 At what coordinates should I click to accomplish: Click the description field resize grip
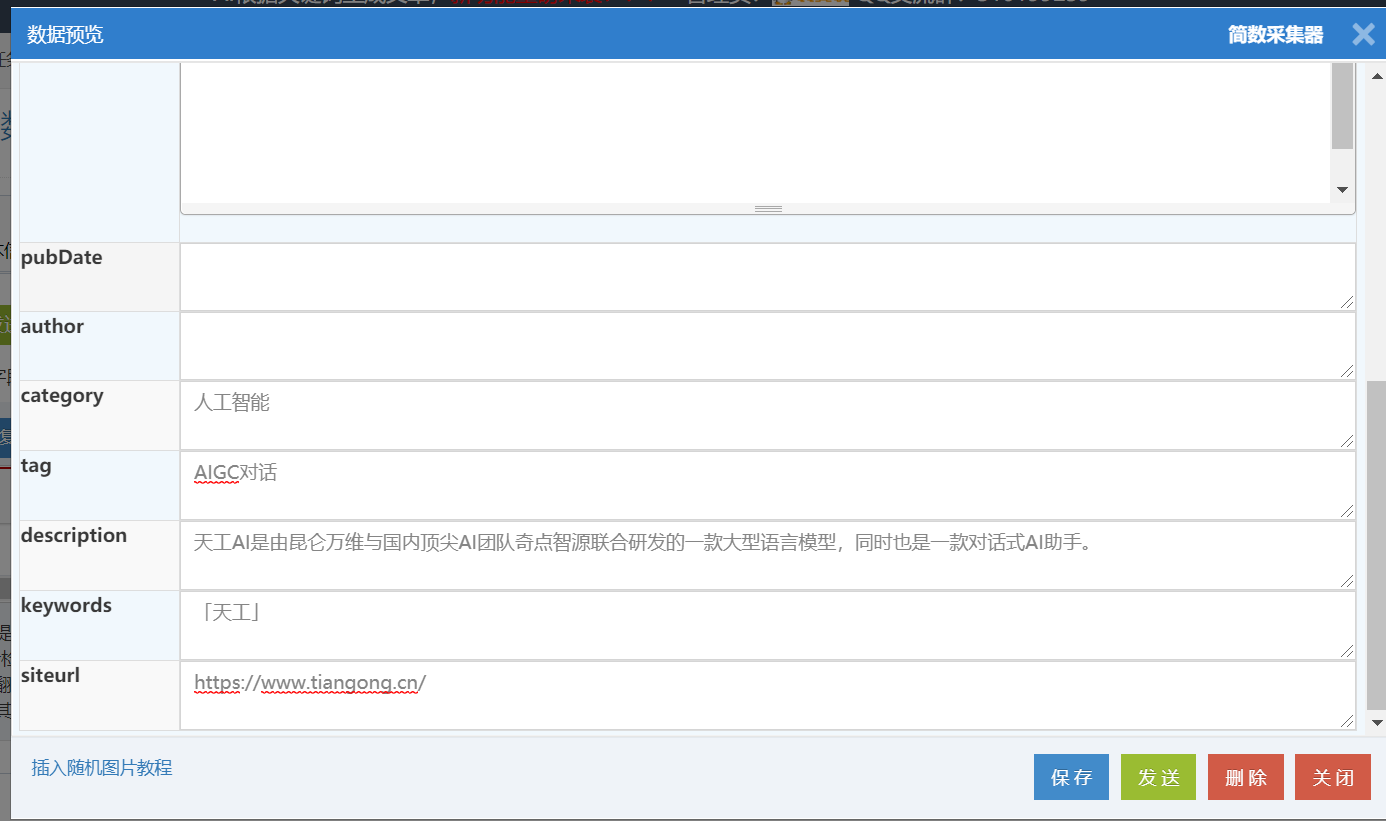1348,581
